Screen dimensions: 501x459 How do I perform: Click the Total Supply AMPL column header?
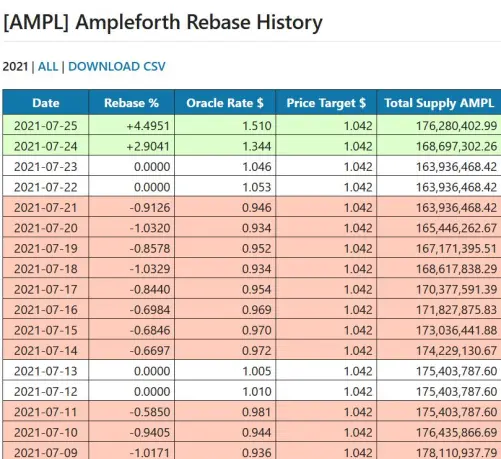click(x=439, y=103)
